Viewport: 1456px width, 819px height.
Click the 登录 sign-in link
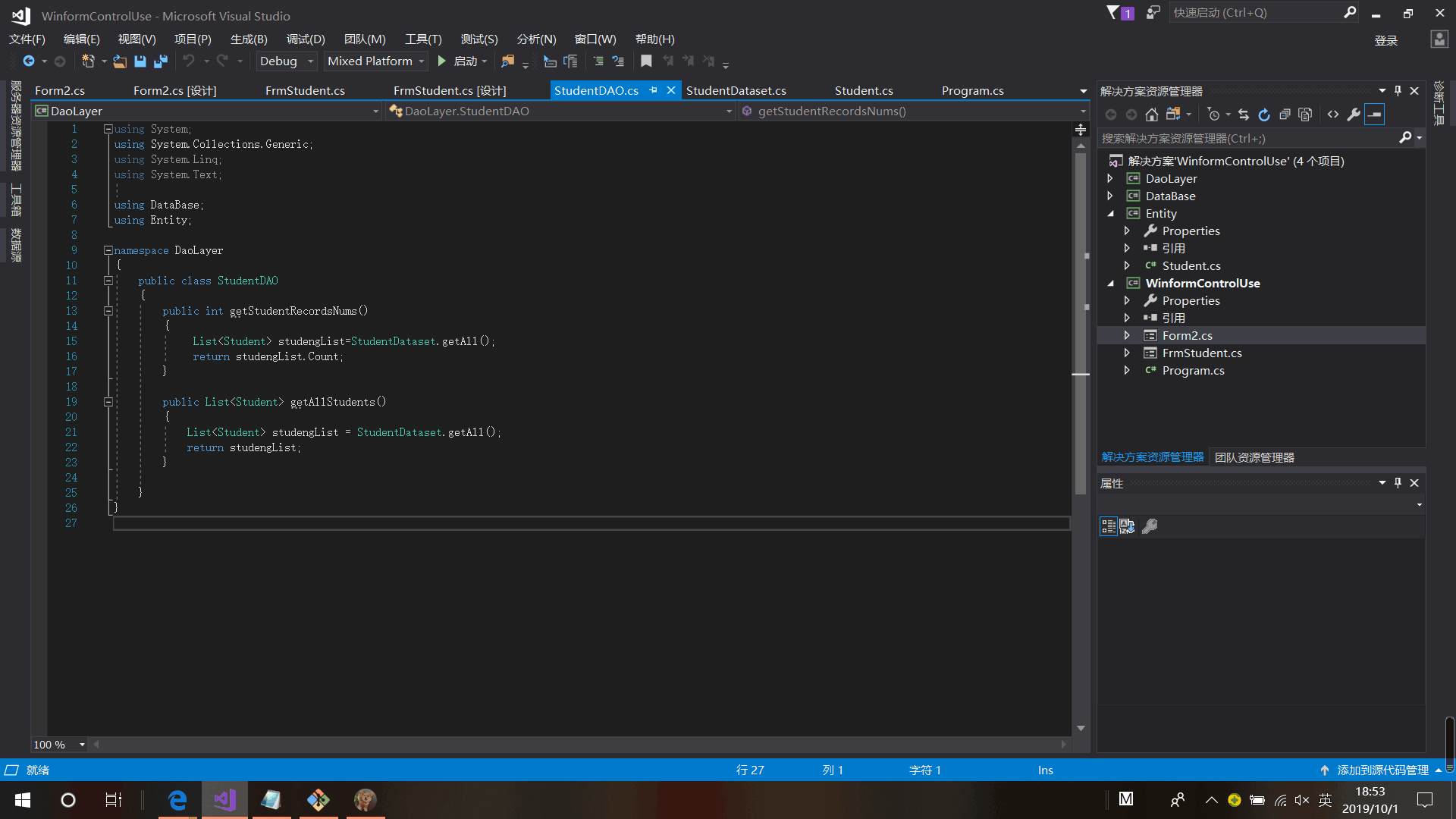[1385, 41]
